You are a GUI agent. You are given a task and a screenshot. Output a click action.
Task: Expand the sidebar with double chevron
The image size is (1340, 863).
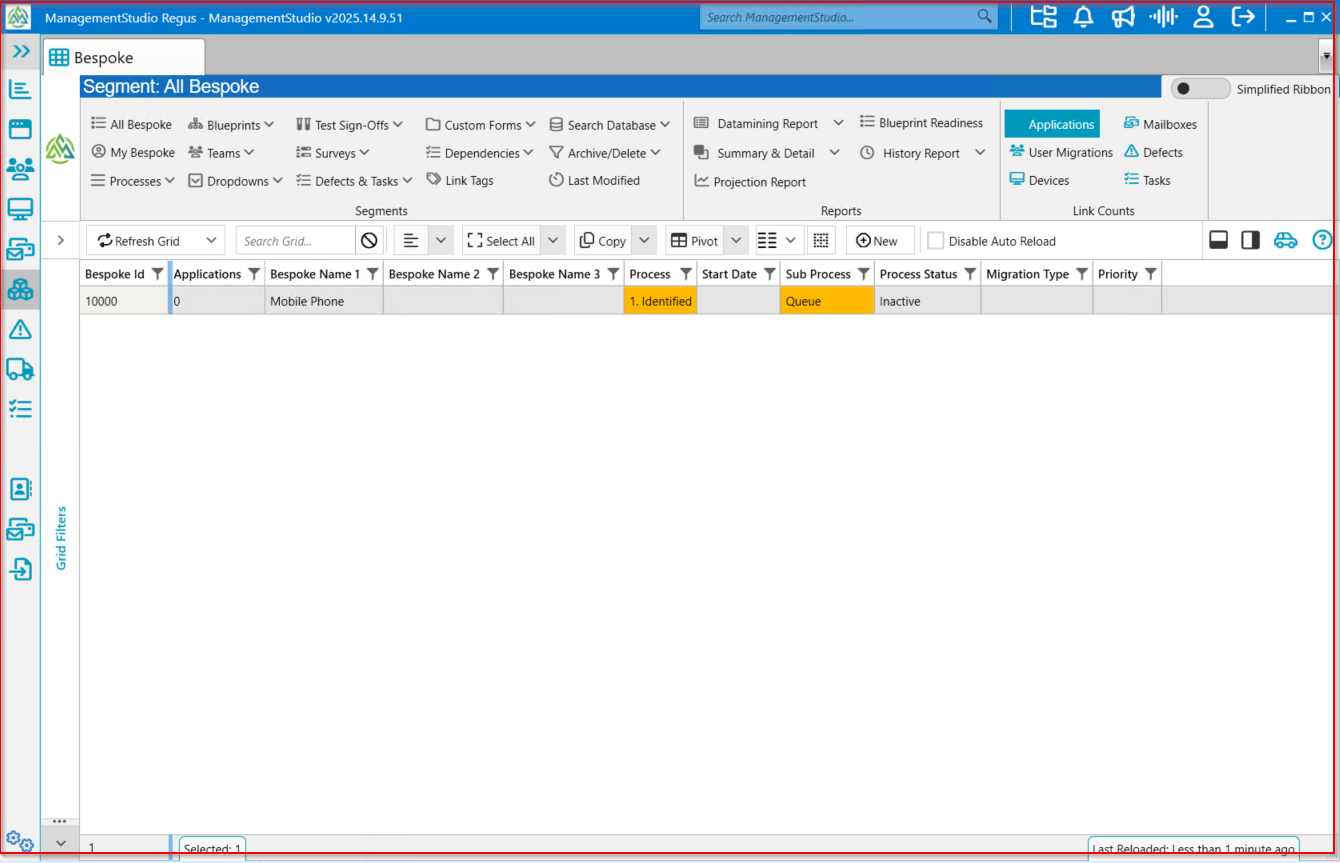pyautogui.click(x=21, y=51)
